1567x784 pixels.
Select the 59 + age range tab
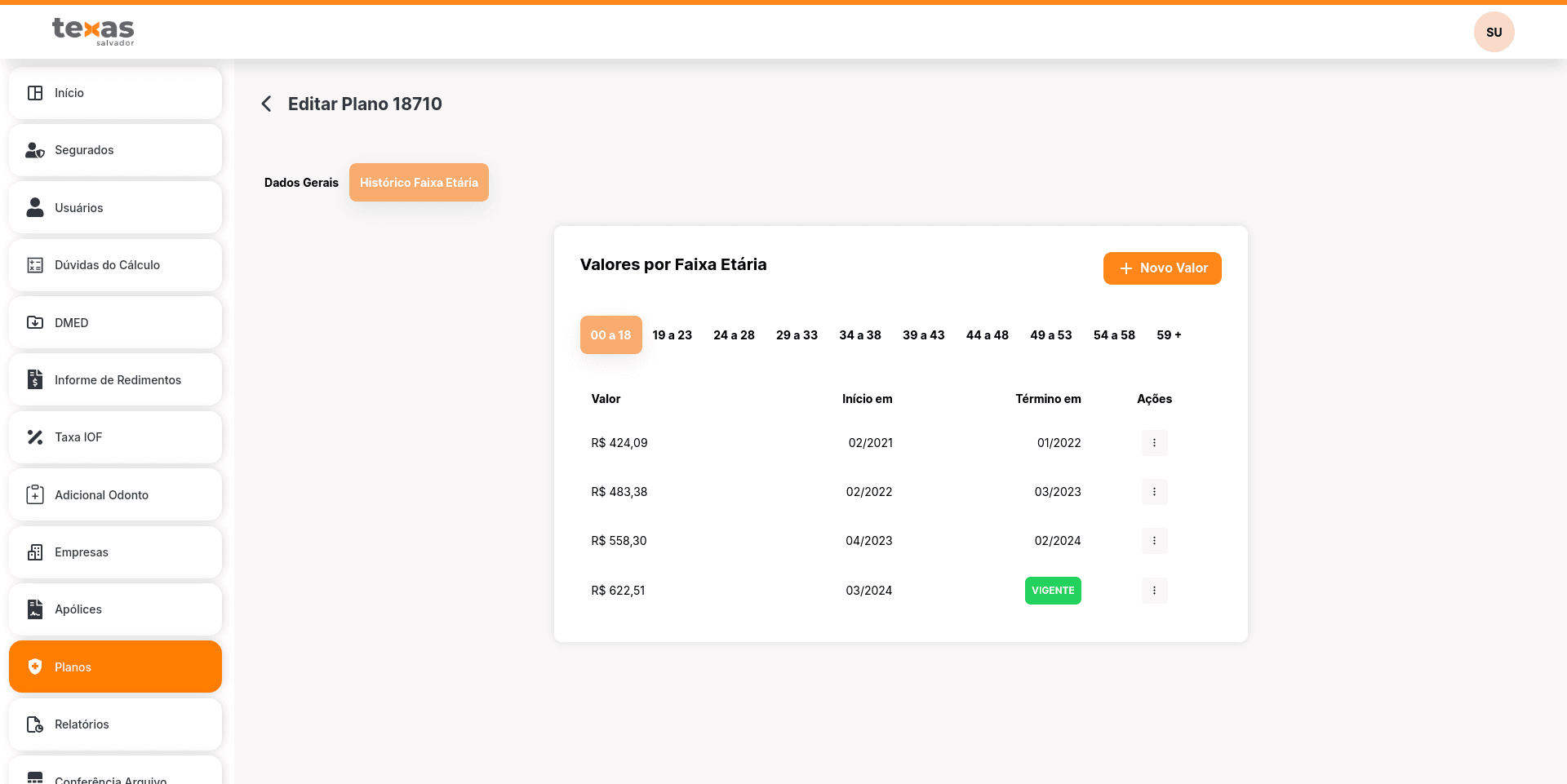point(1169,335)
